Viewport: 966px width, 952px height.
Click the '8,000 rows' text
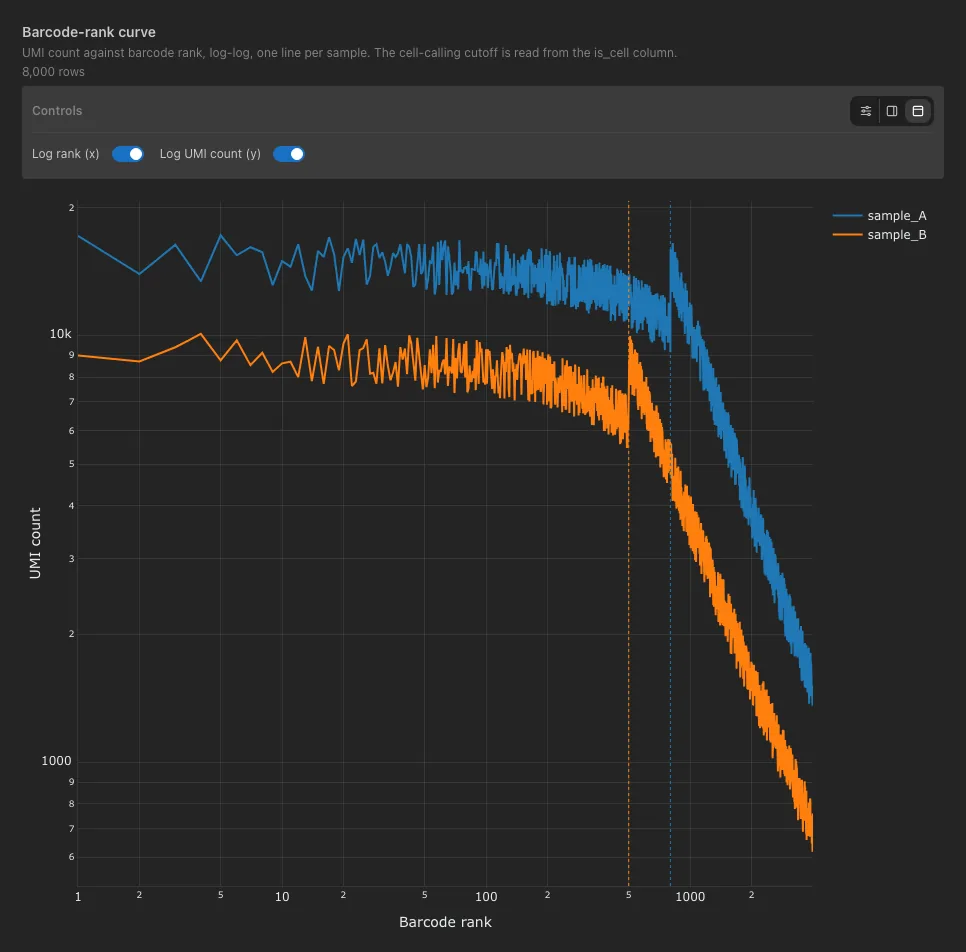[54, 72]
